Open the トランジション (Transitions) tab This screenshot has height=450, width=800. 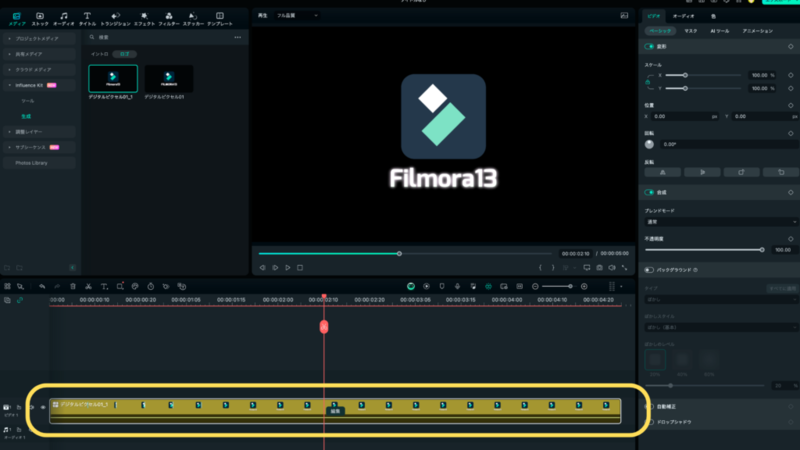(x=115, y=19)
